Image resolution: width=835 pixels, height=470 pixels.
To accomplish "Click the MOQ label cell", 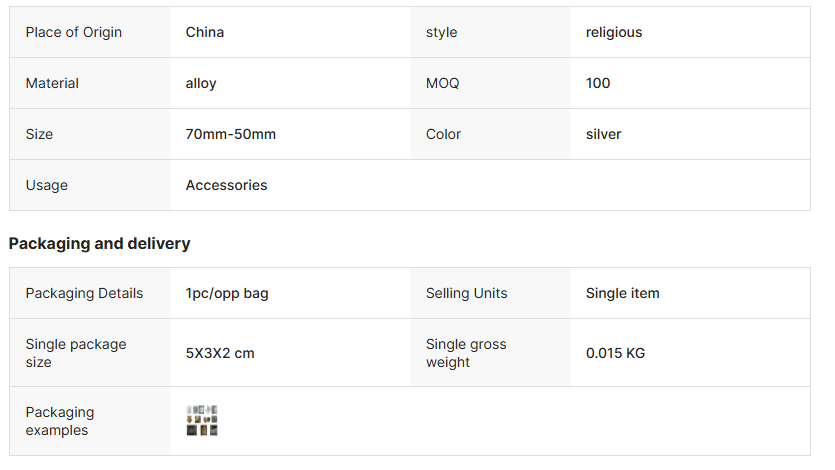I will [443, 83].
